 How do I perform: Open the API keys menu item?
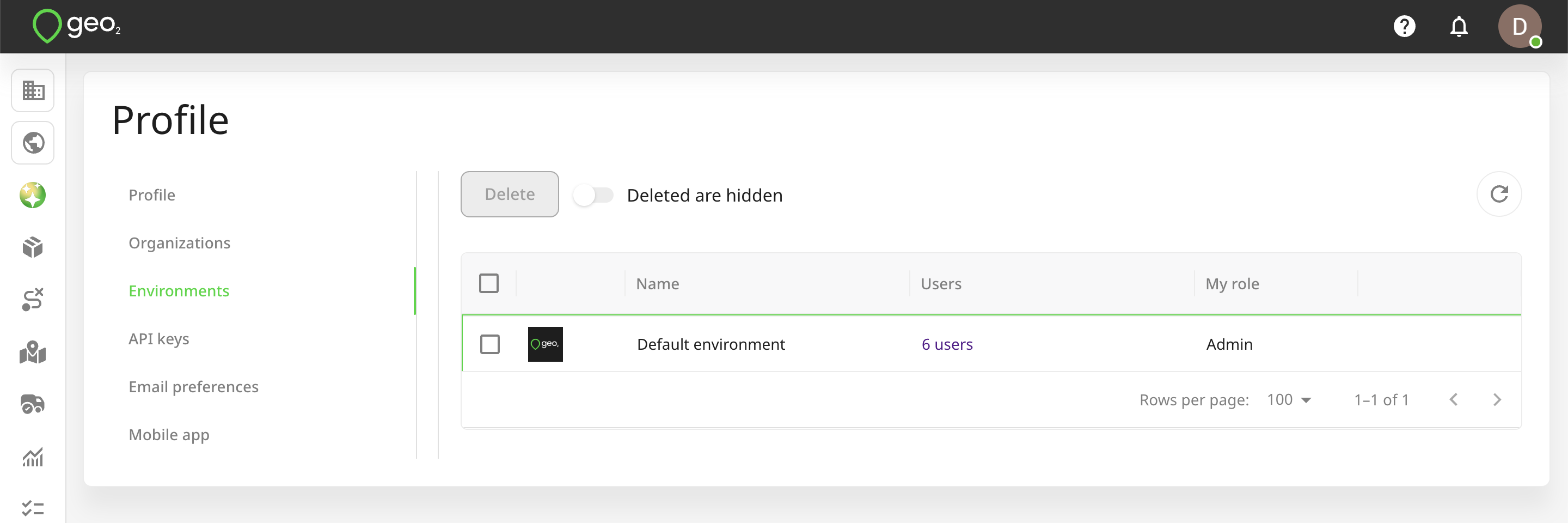(159, 339)
